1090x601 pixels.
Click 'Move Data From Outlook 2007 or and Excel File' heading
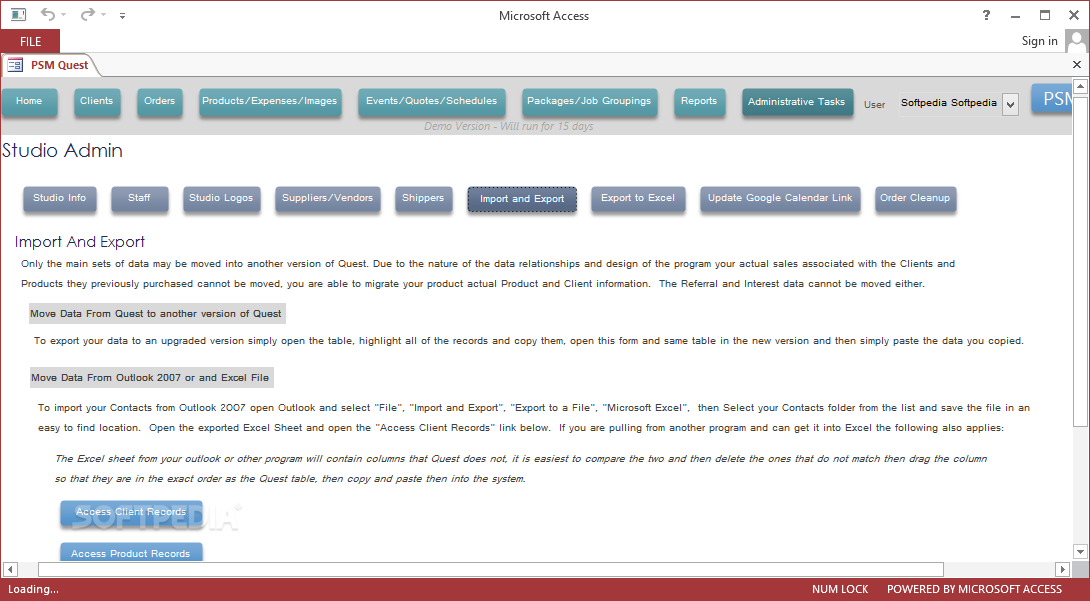pos(150,378)
